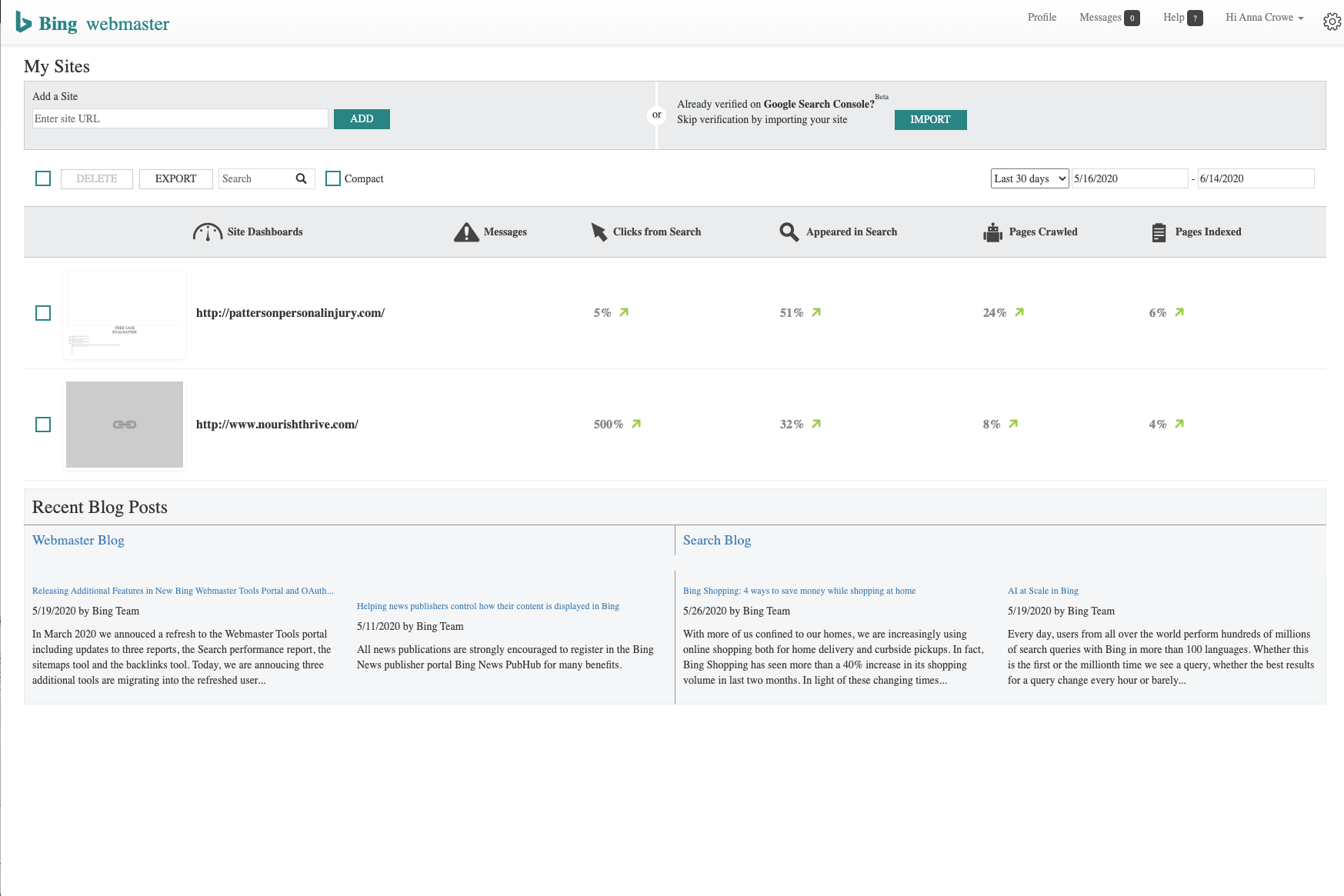Select the pattersonpersonalinjury.com row checkbox

coord(44,313)
